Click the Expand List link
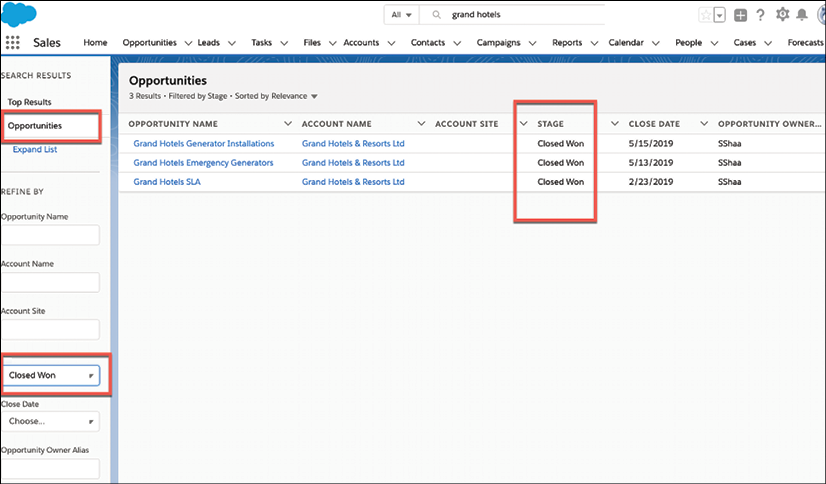Image resolution: width=826 pixels, height=484 pixels. click(x=35, y=150)
